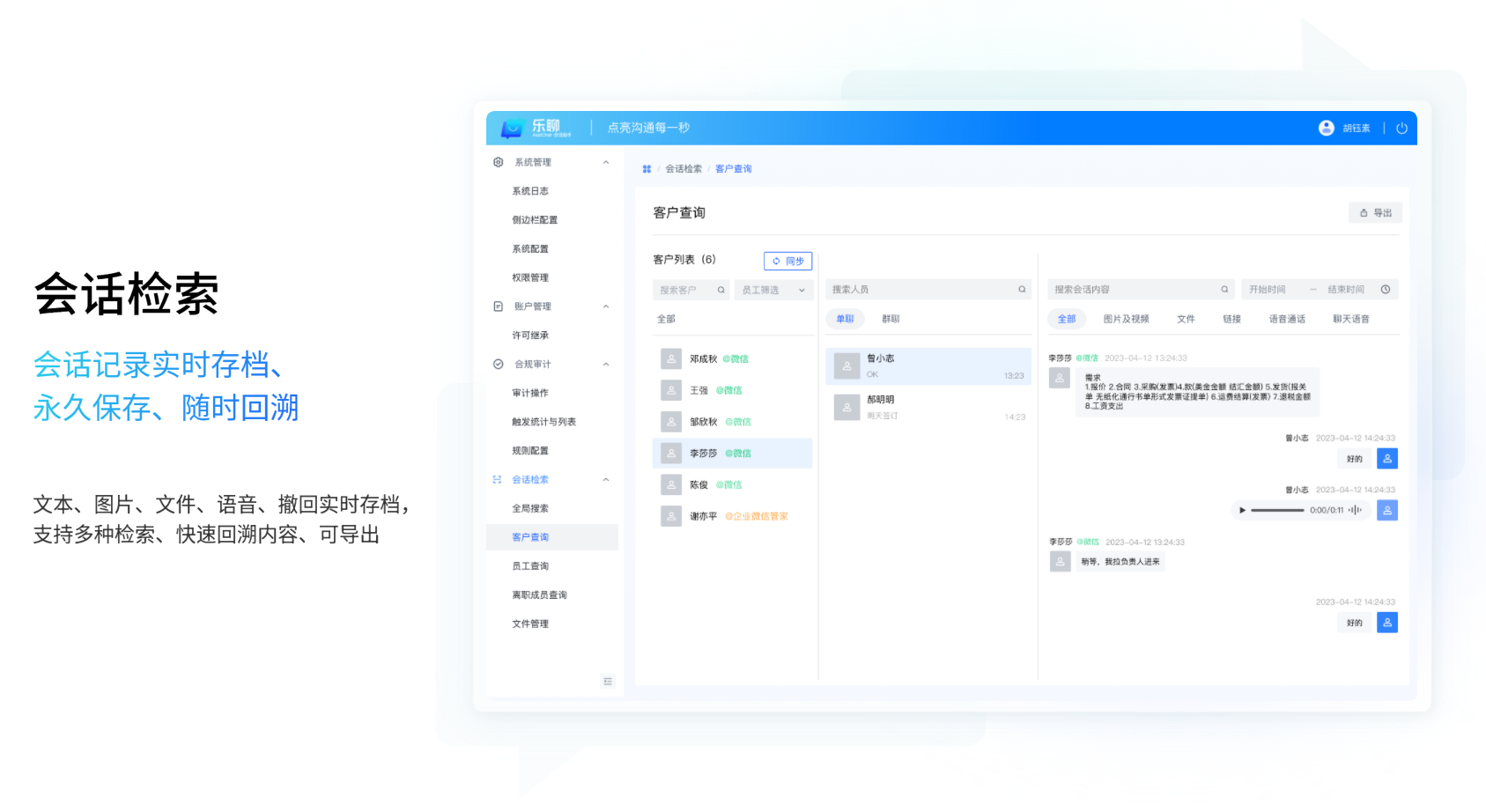This screenshot has height=812, width=1486.
Task: Click the search icon in 搜索人员 field
Action: pyautogui.click(x=1022, y=289)
